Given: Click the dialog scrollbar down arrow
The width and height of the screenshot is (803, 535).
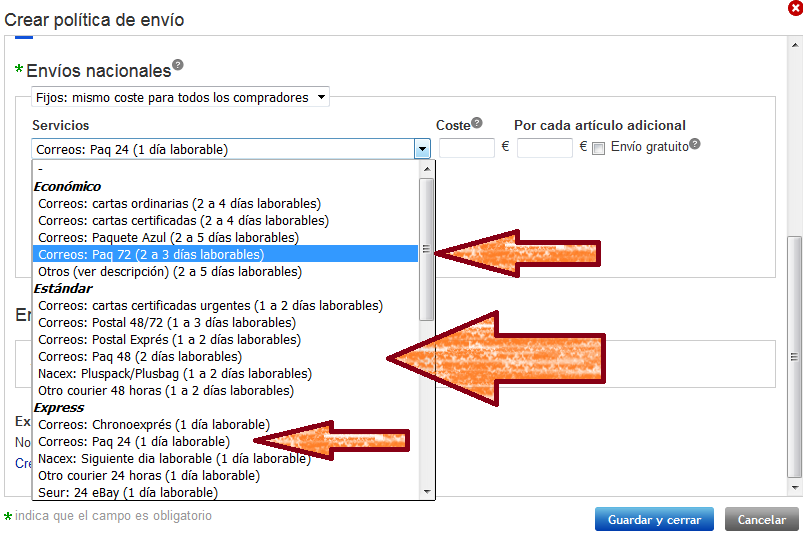Looking at the screenshot, I should click(x=794, y=487).
